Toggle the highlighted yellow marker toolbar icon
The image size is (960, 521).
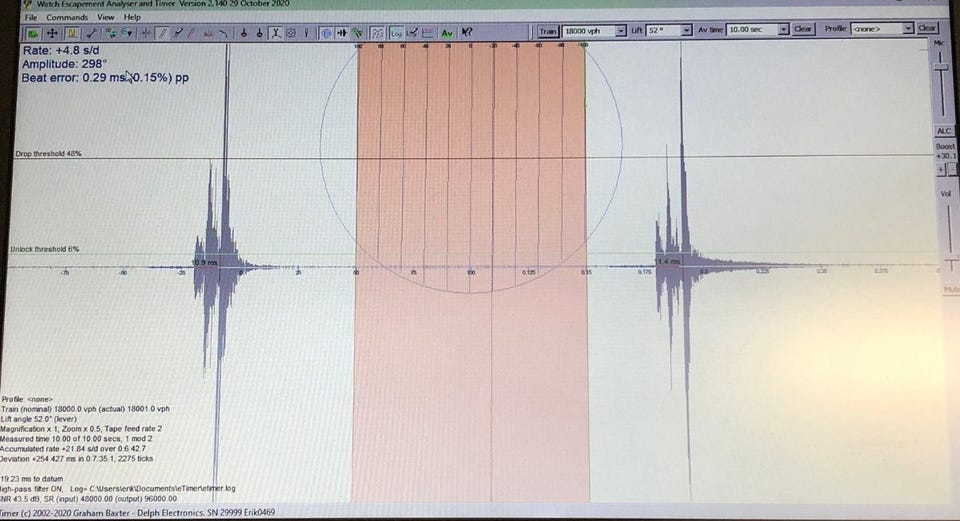(72, 33)
